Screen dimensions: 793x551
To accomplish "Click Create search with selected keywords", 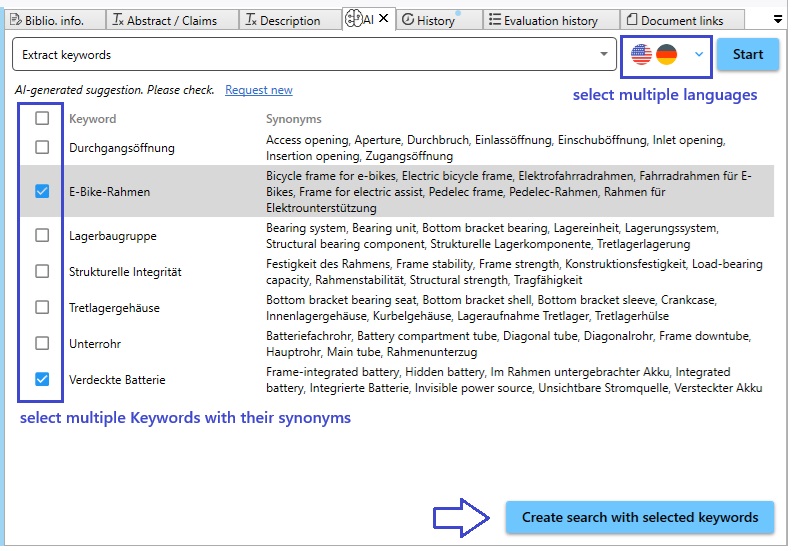I will (640, 518).
